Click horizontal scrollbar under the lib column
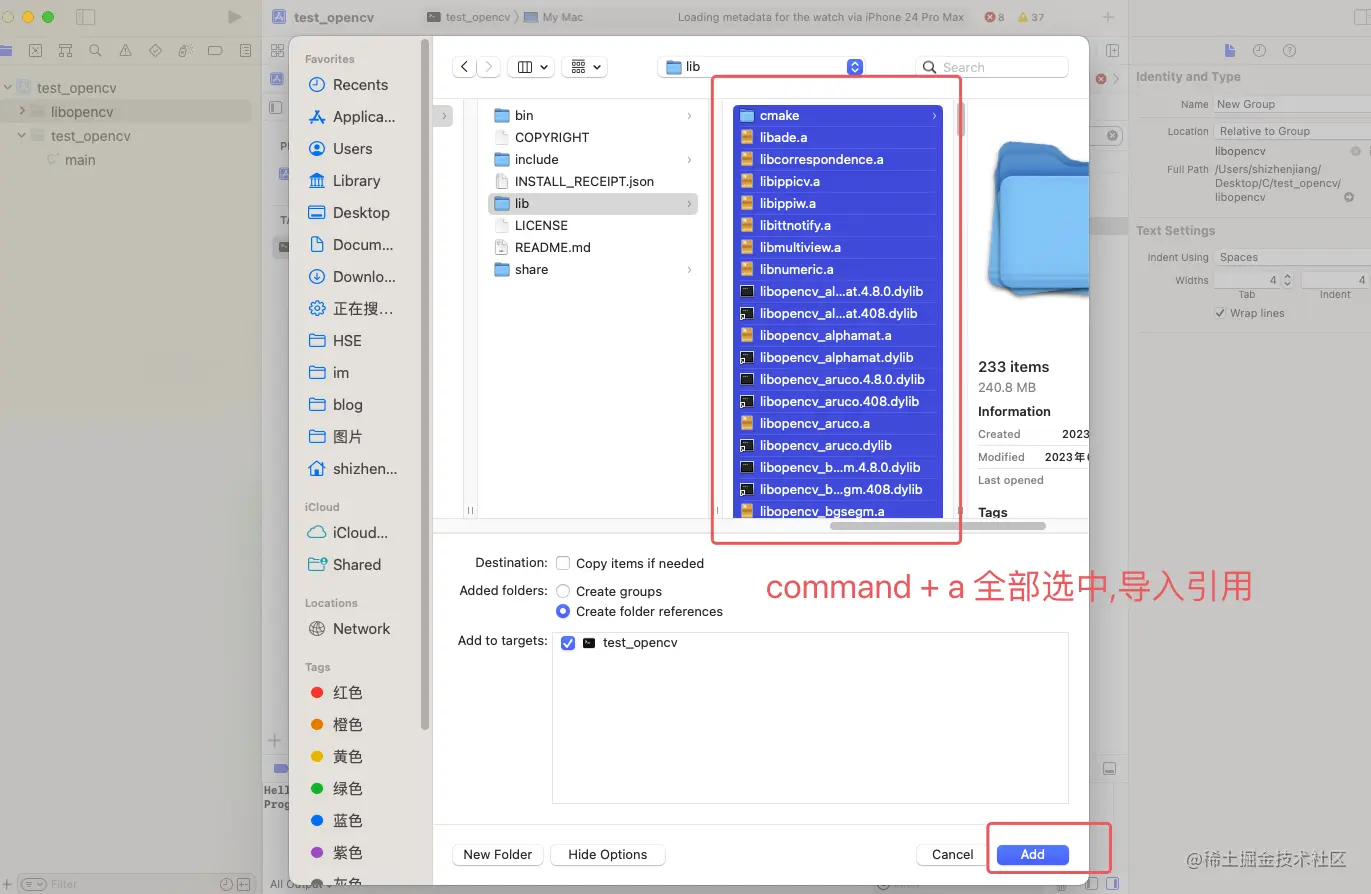 pyautogui.click(x=937, y=525)
